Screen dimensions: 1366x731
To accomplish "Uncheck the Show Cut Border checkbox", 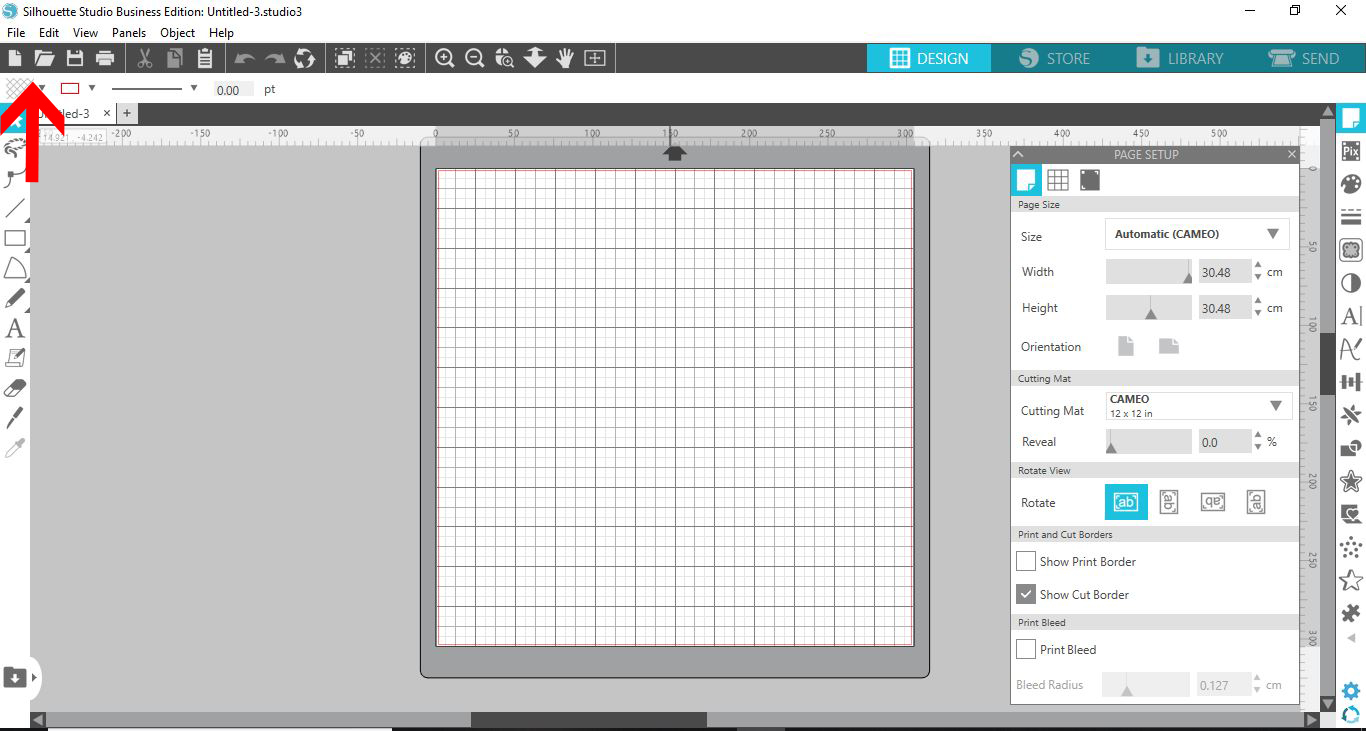I will 1026,594.
